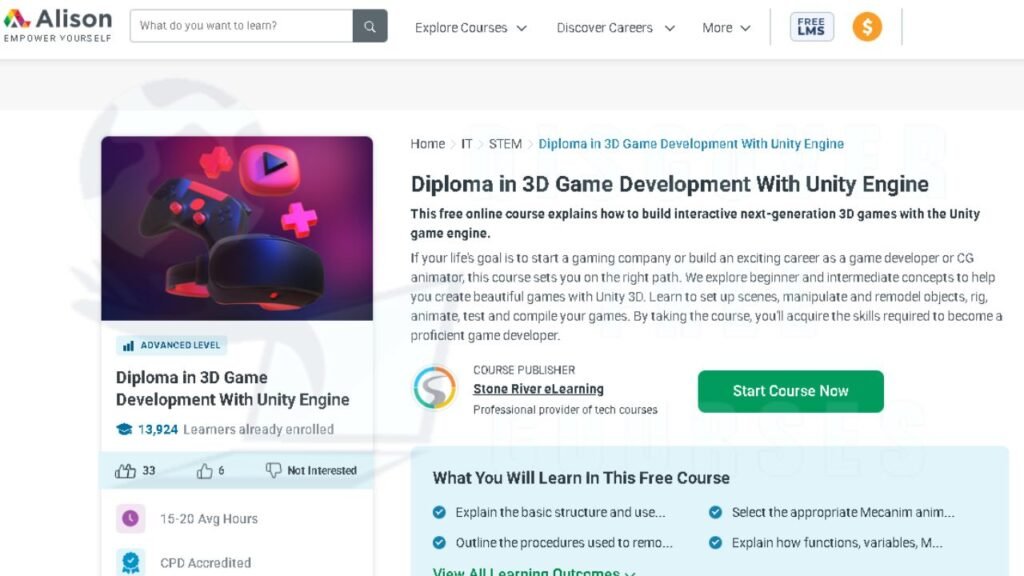This screenshot has width=1024, height=576.
Task: Click the Stone River eLearning logo
Action: pos(434,387)
